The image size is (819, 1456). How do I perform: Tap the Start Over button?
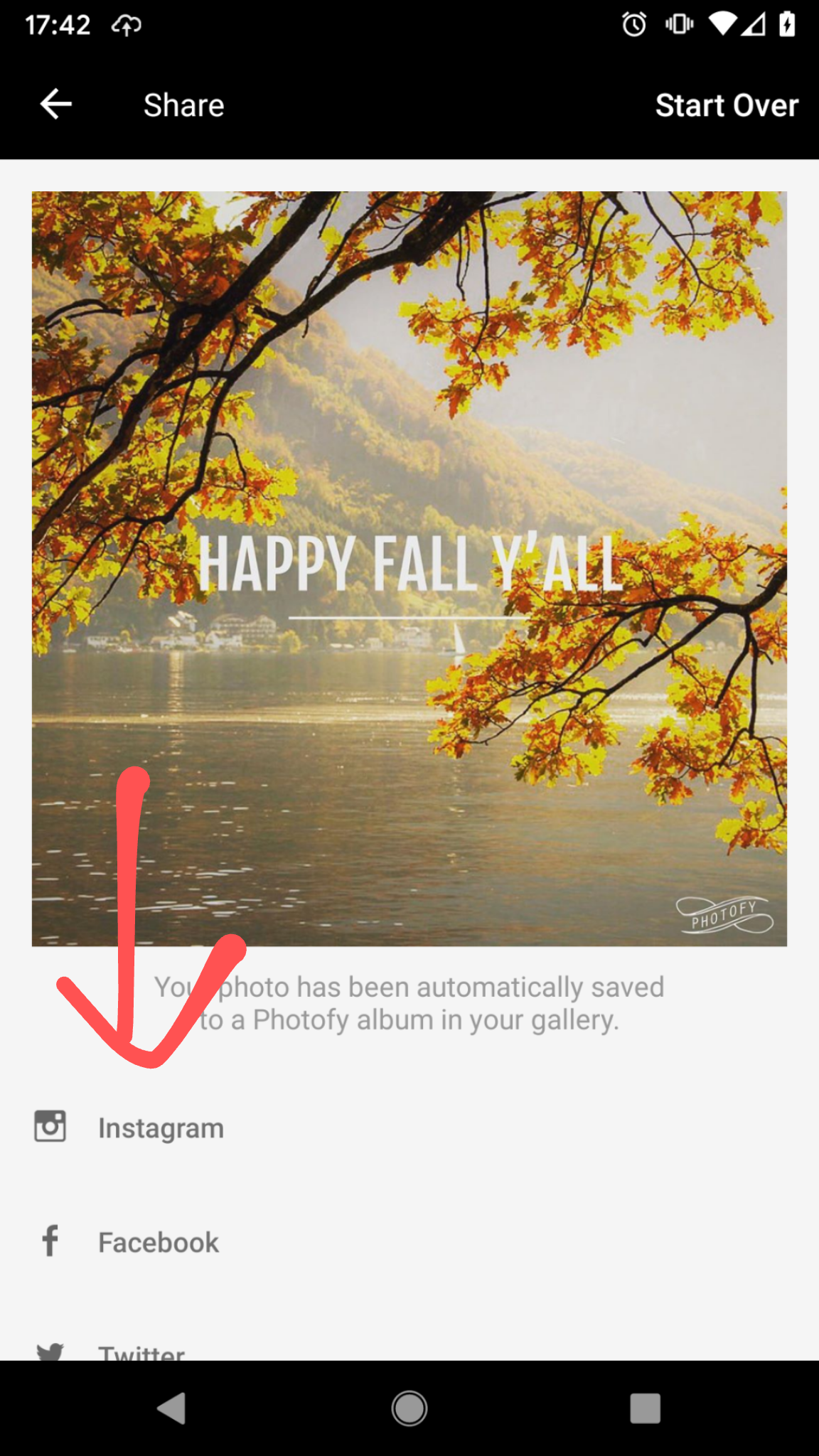tap(727, 105)
